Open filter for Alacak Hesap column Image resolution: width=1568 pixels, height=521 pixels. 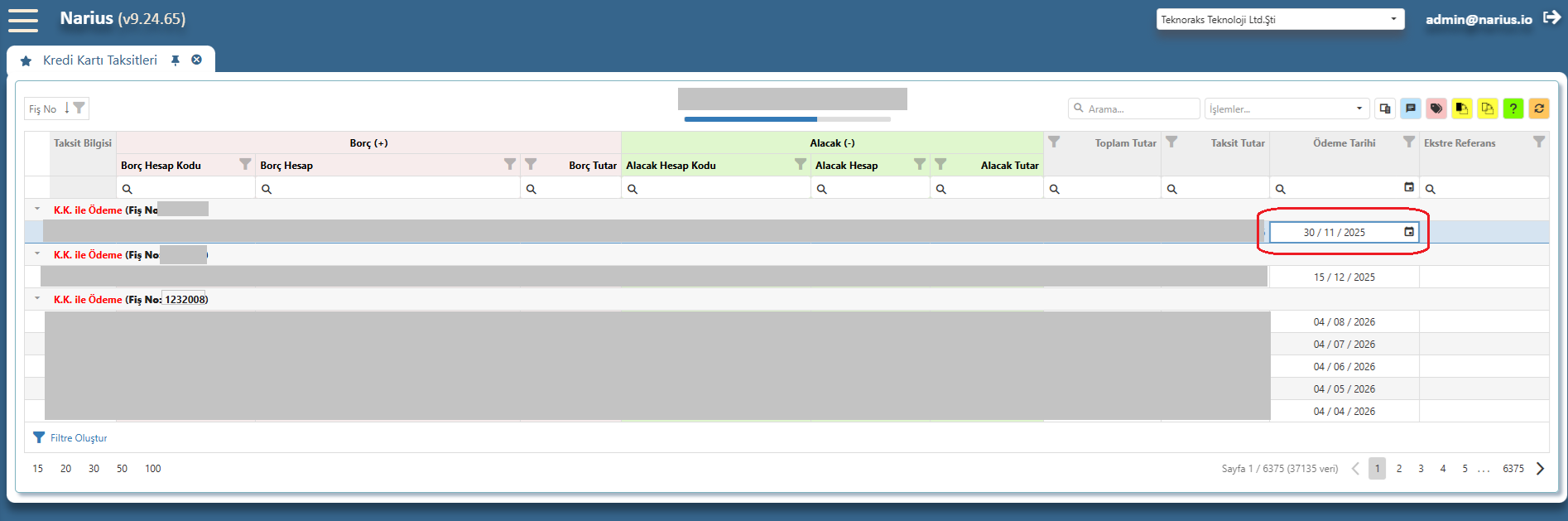pos(919,164)
